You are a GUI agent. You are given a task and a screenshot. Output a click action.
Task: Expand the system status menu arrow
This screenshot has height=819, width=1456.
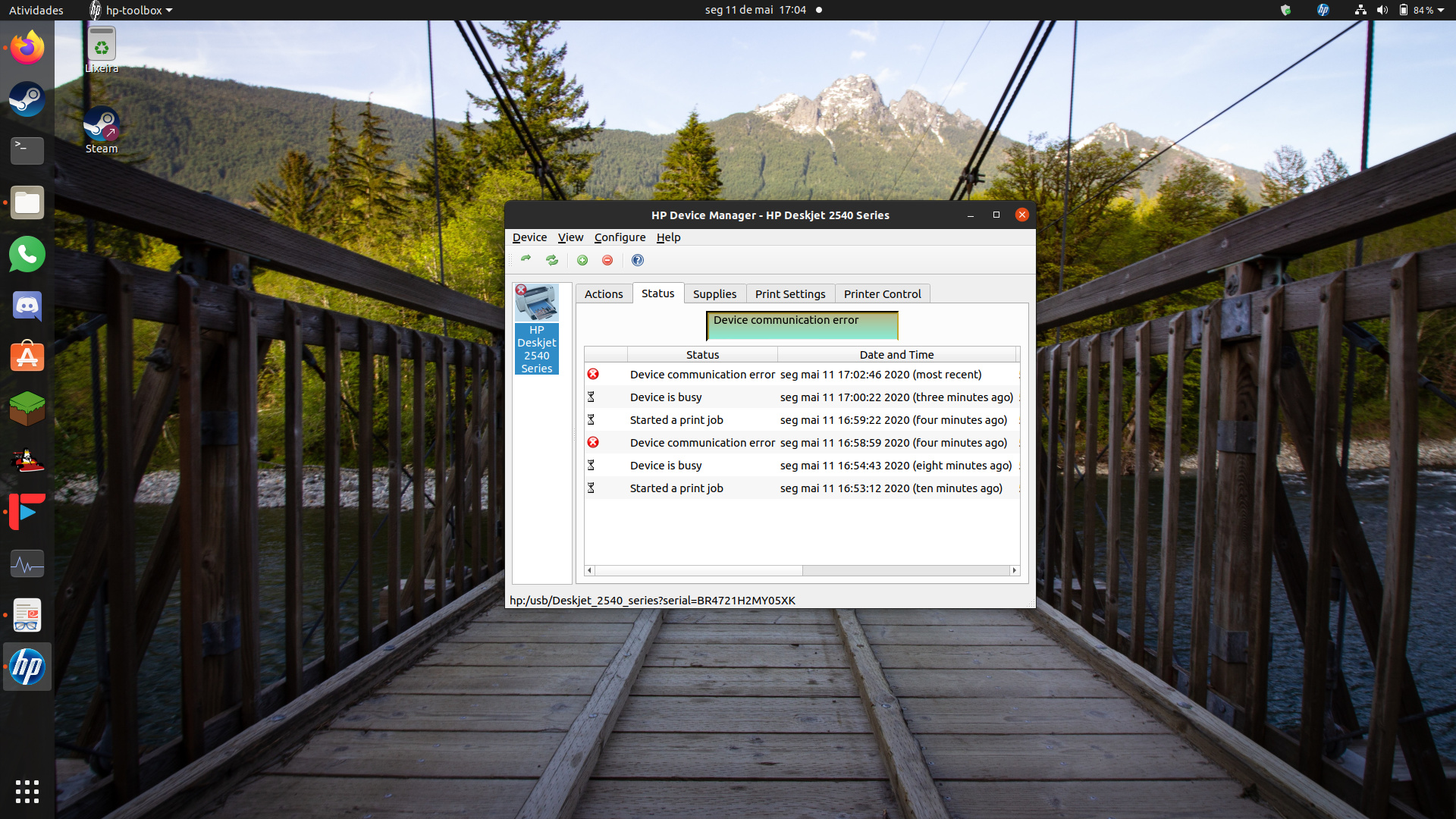(x=1441, y=10)
